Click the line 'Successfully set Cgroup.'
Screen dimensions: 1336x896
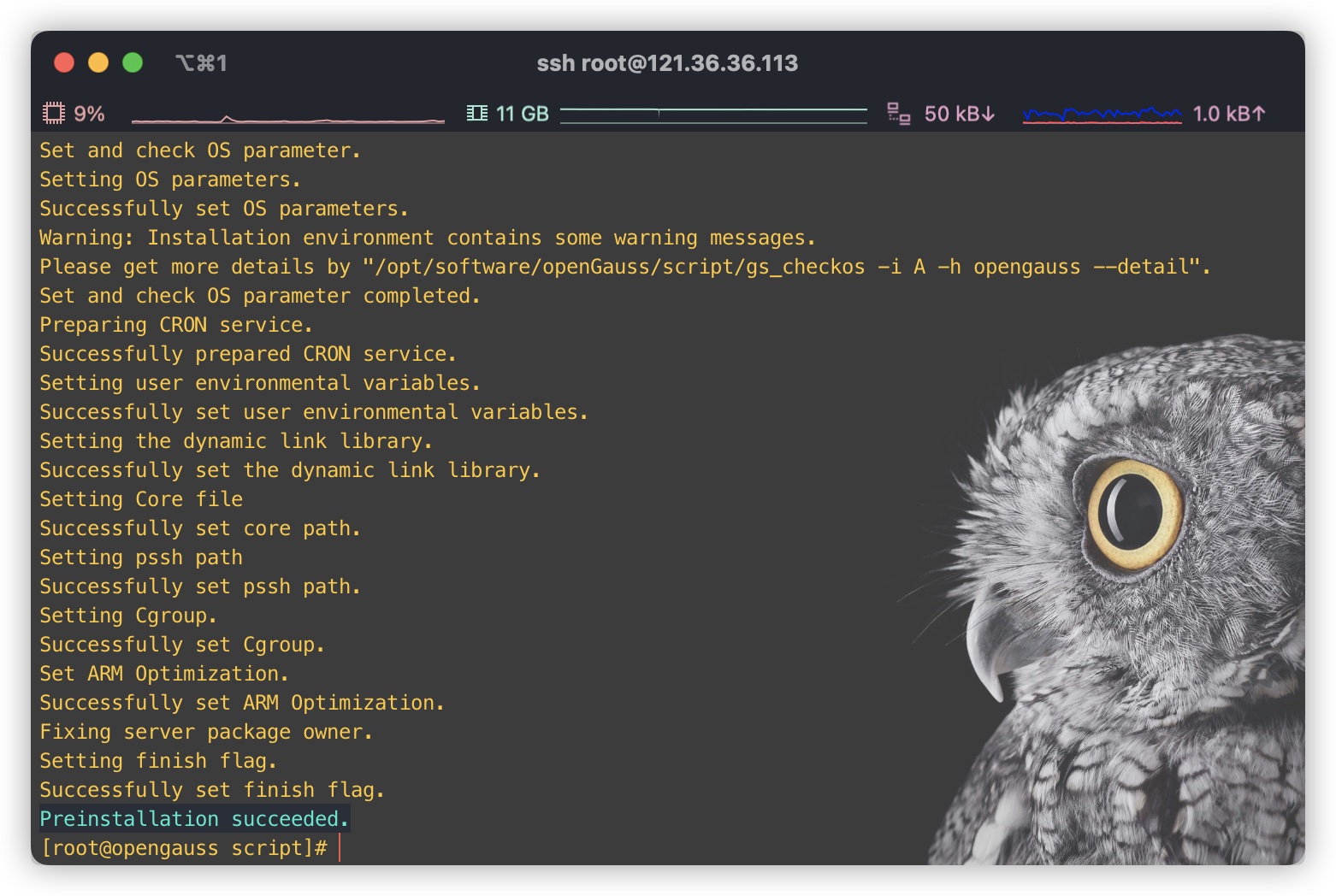click(x=182, y=645)
